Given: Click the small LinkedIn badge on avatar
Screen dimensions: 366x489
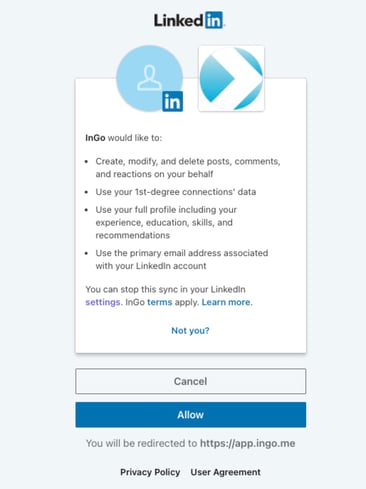Looking at the screenshot, I should 172,101.
